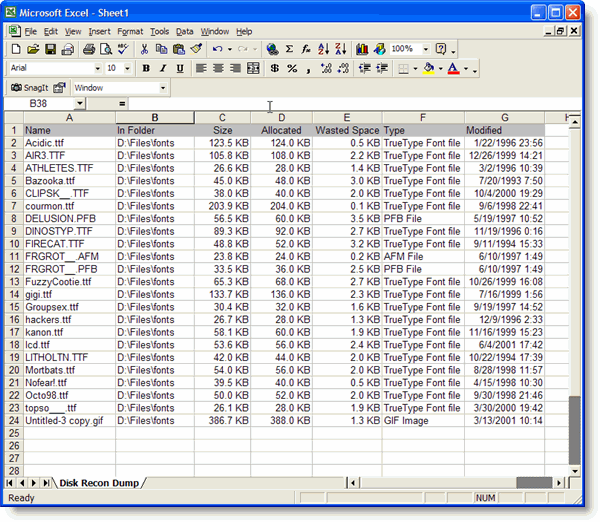
Task: Click the AutoSum sigma icon
Action: (x=290, y=49)
